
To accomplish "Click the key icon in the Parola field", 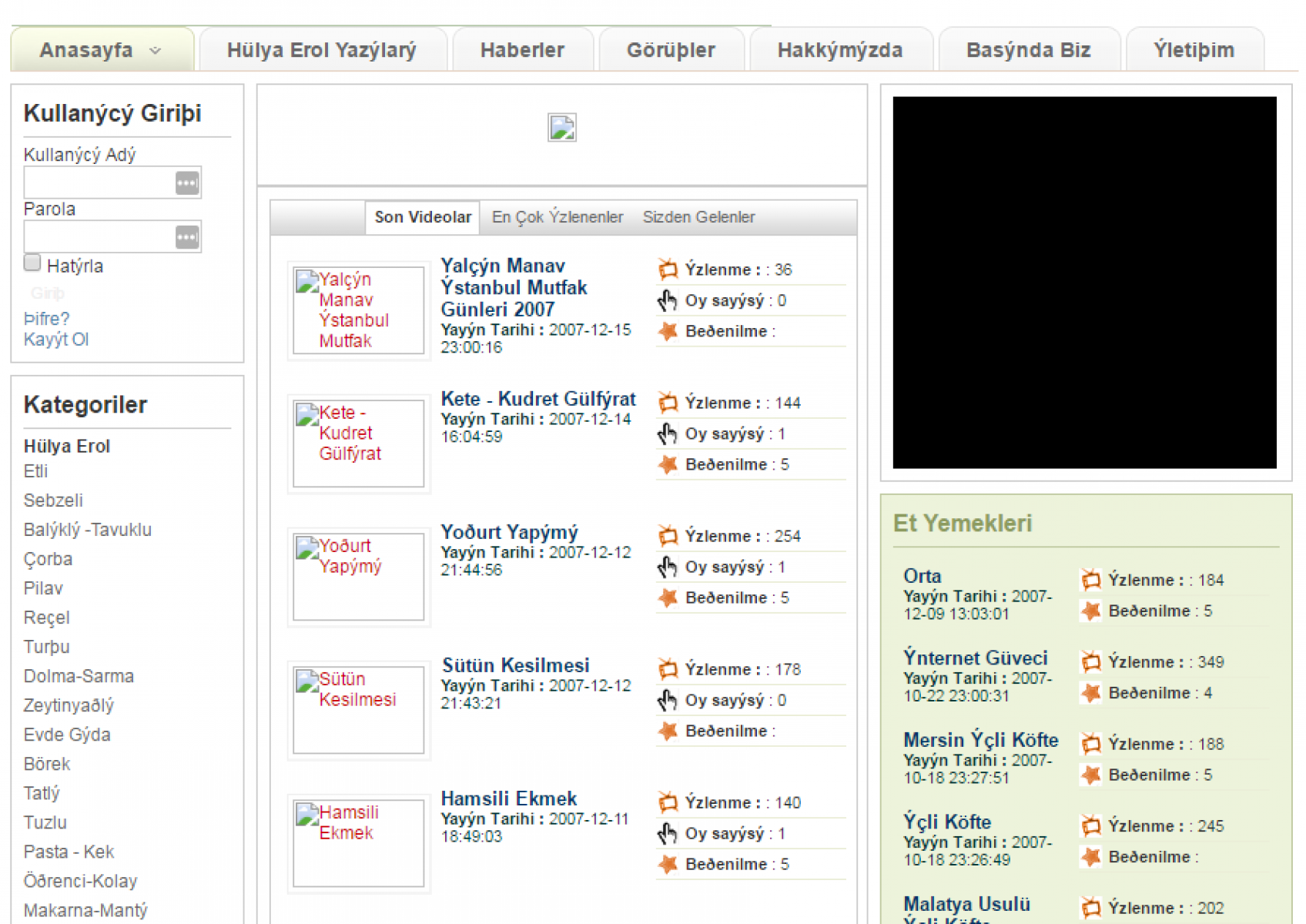I will [186, 237].
